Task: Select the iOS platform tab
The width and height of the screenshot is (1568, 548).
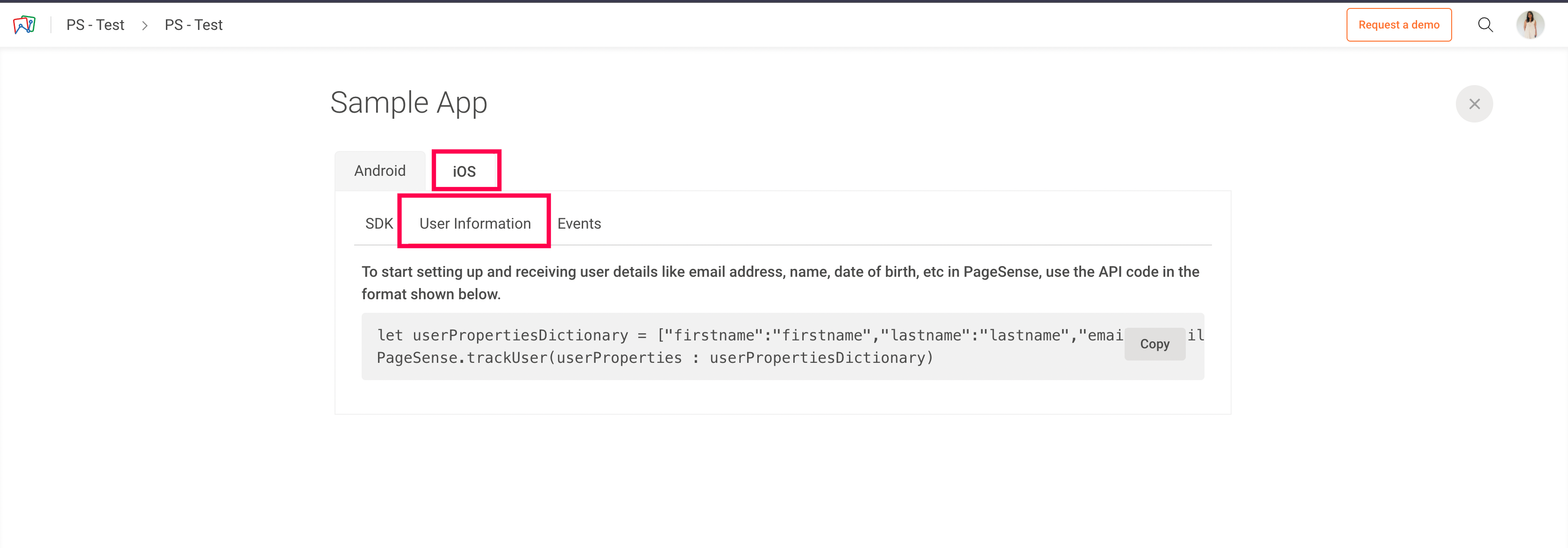Action: click(x=464, y=172)
